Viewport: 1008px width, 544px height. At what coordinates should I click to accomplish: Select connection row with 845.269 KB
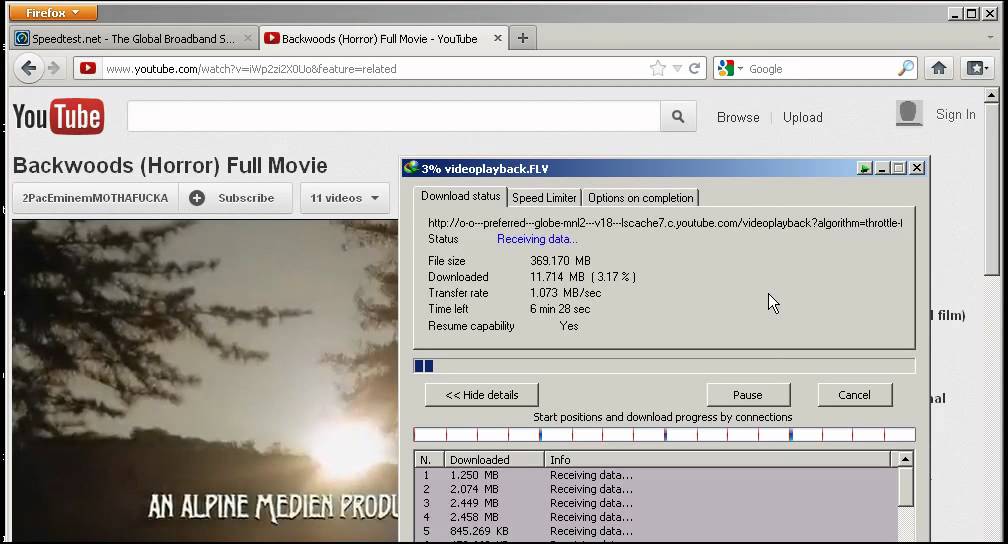tap(656, 532)
